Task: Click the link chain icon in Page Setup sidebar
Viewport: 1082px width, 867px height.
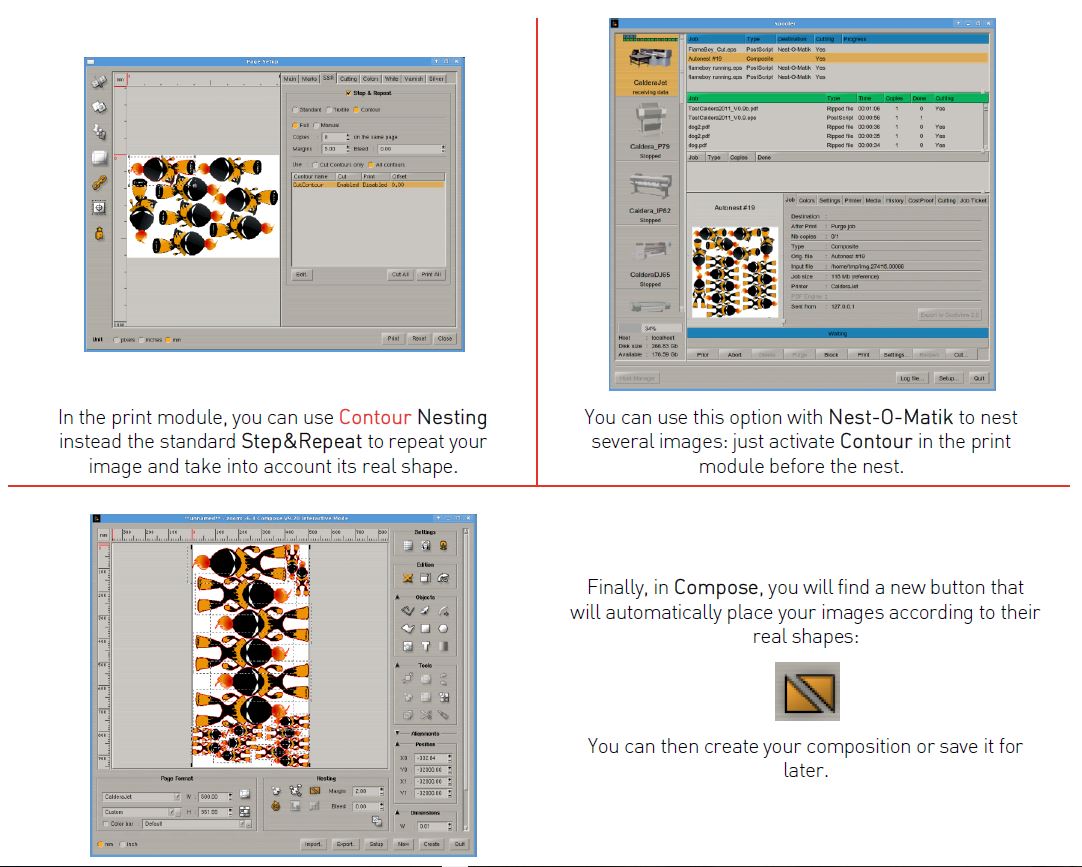Action: tap(99, 183)
